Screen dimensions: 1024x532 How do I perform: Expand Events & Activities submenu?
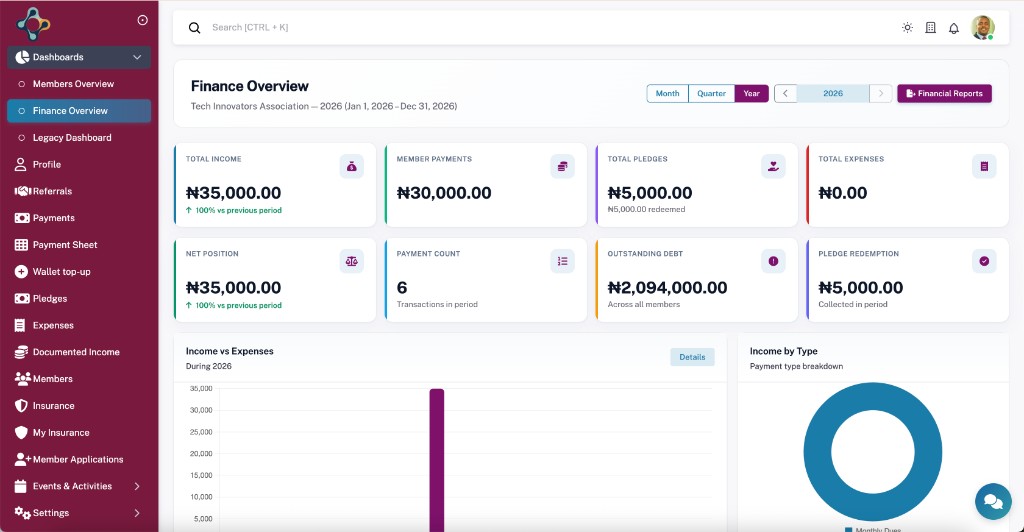(137, 486)
